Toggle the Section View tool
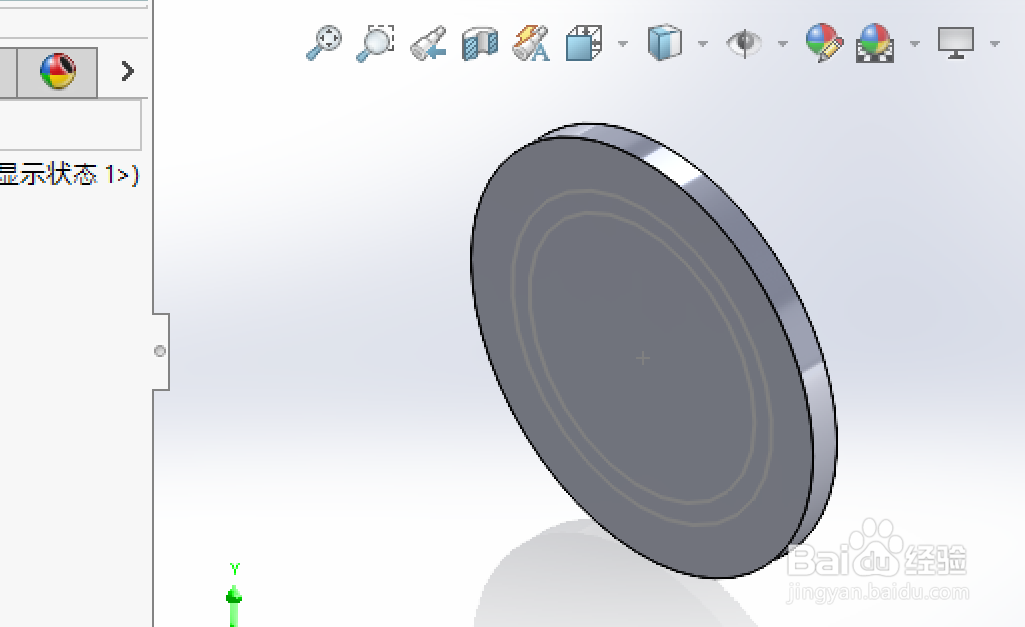 coord(480,44)
